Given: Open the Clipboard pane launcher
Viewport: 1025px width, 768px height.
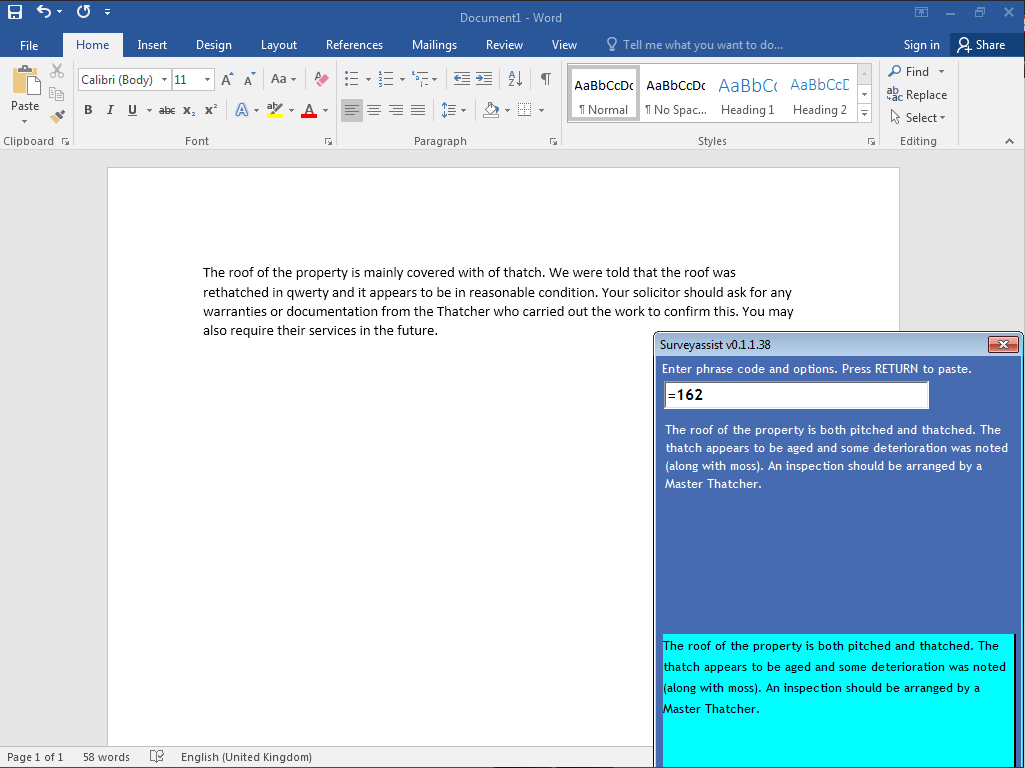Looking at the screenshot, I should coord(65,141).
